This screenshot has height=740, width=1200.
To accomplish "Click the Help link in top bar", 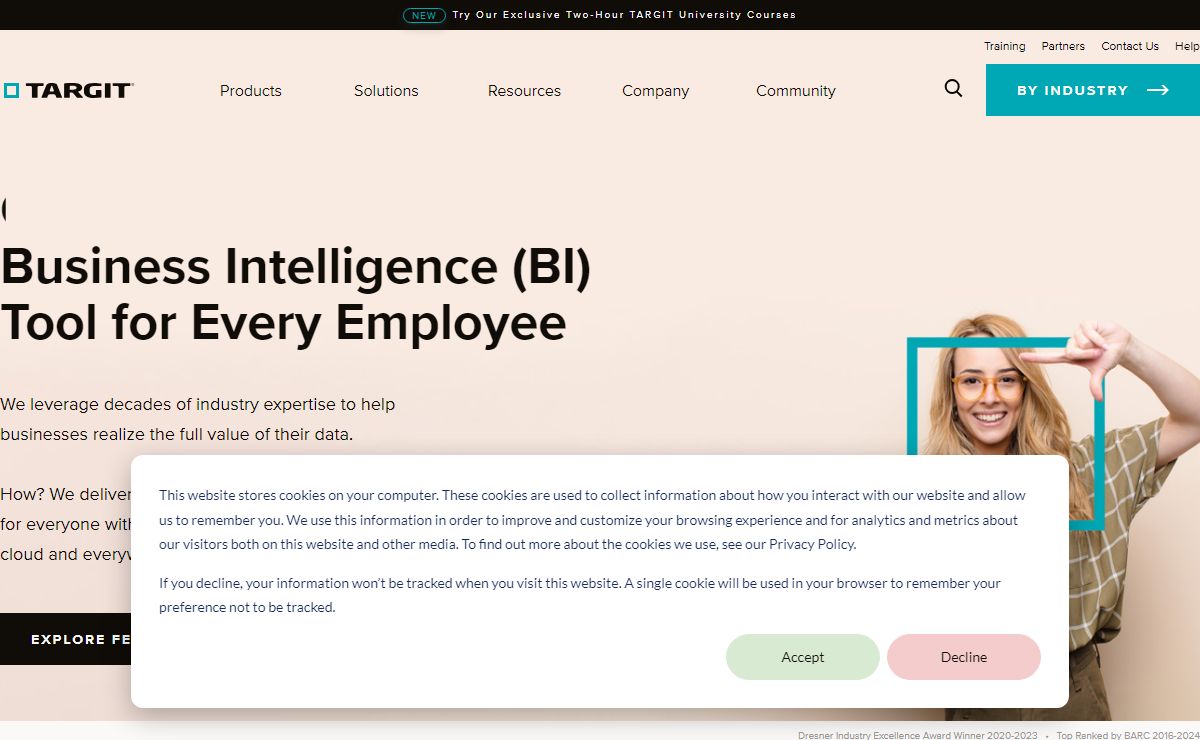I will [1186, 46].
